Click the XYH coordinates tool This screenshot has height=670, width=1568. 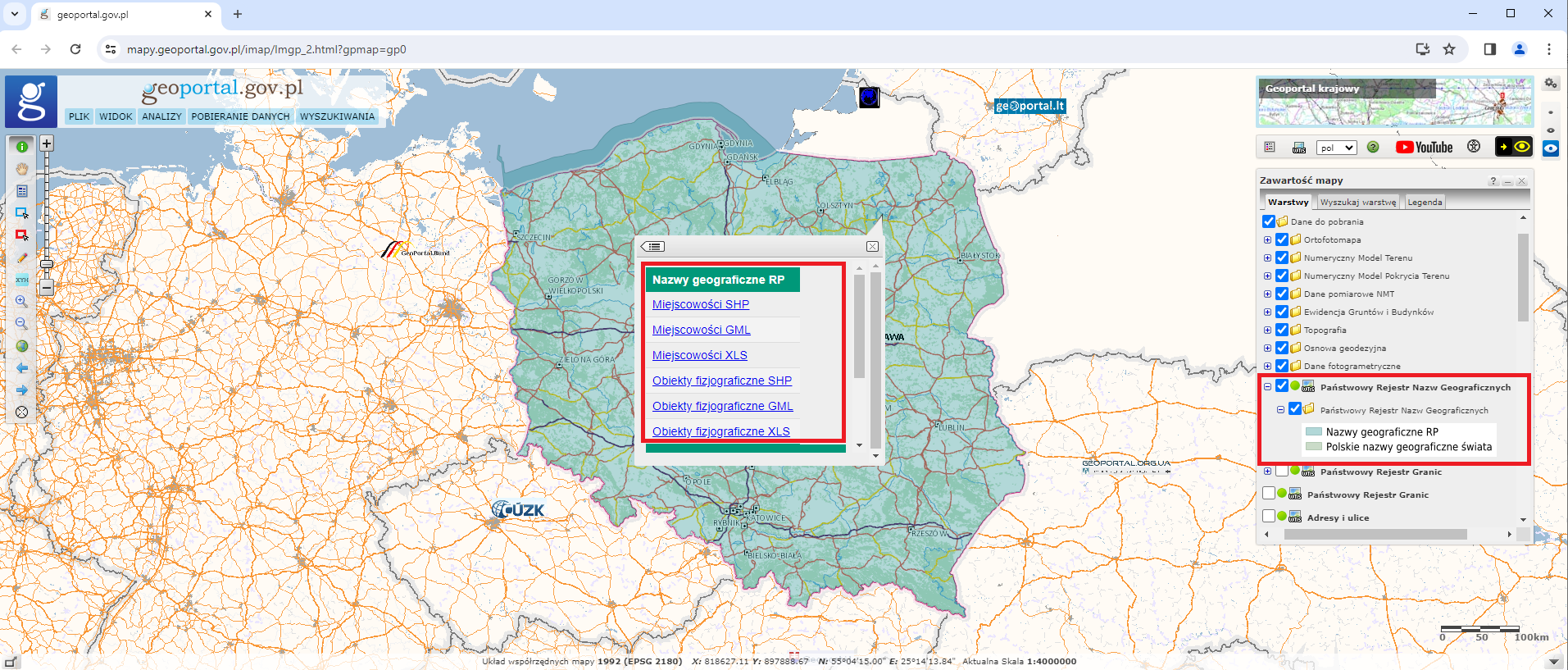(x=22, y=280)
